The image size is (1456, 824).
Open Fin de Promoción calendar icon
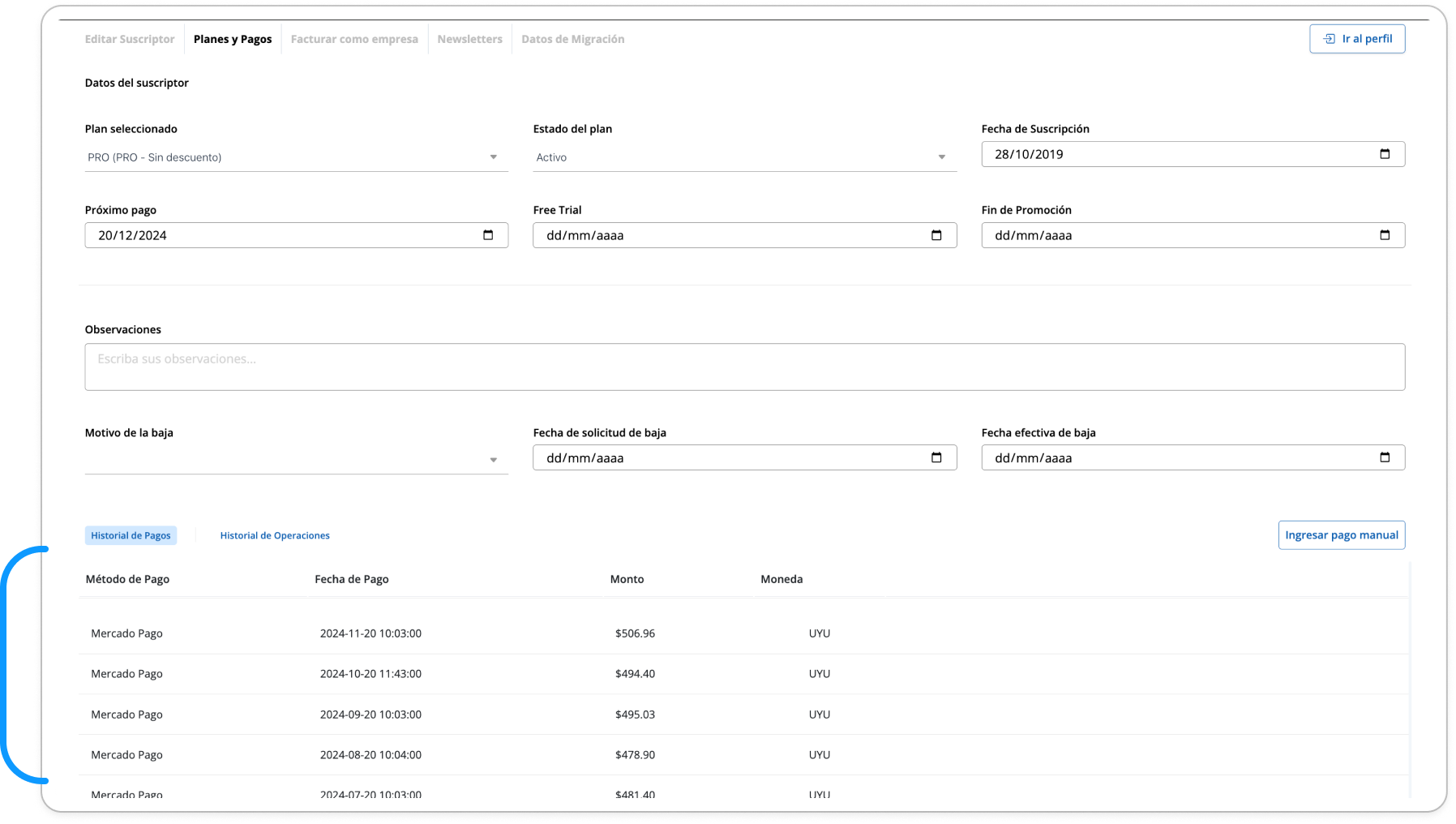pyautogui.click(x=1385, y=235)
